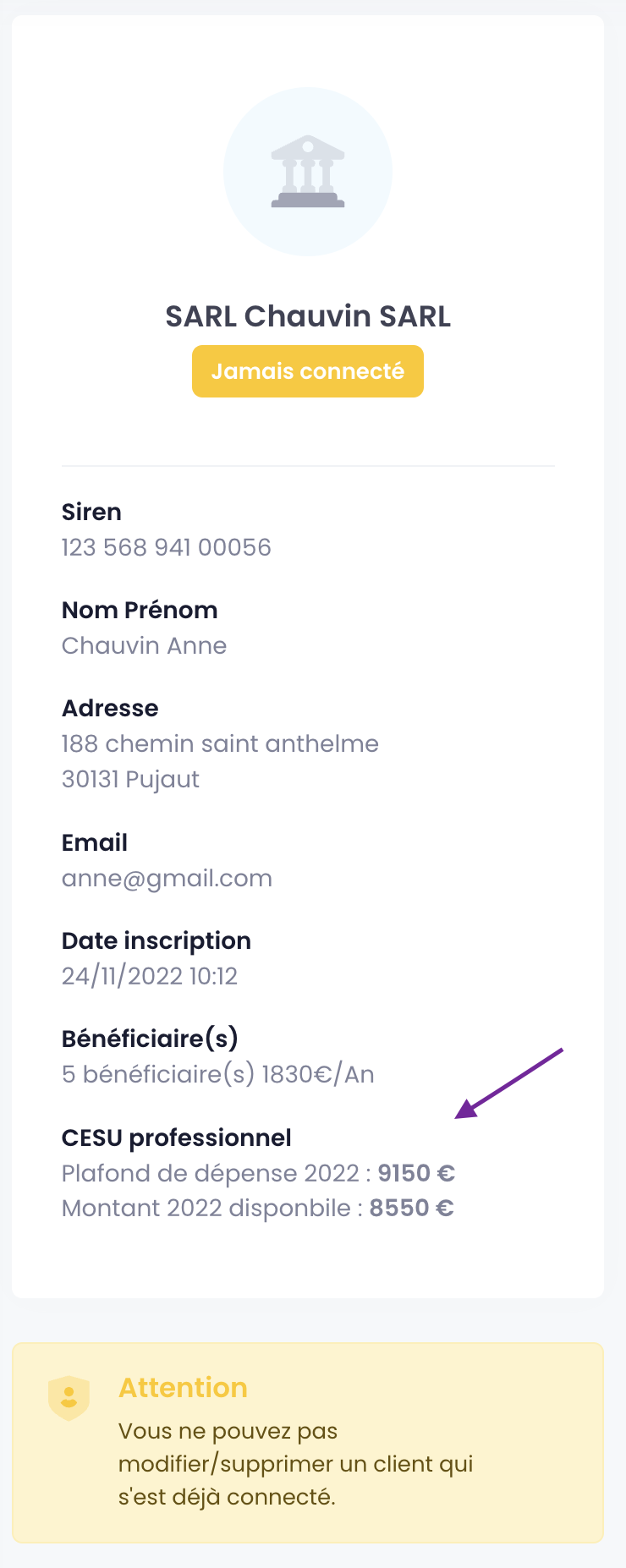Click the Nom Prénom label

coord(140,610)
